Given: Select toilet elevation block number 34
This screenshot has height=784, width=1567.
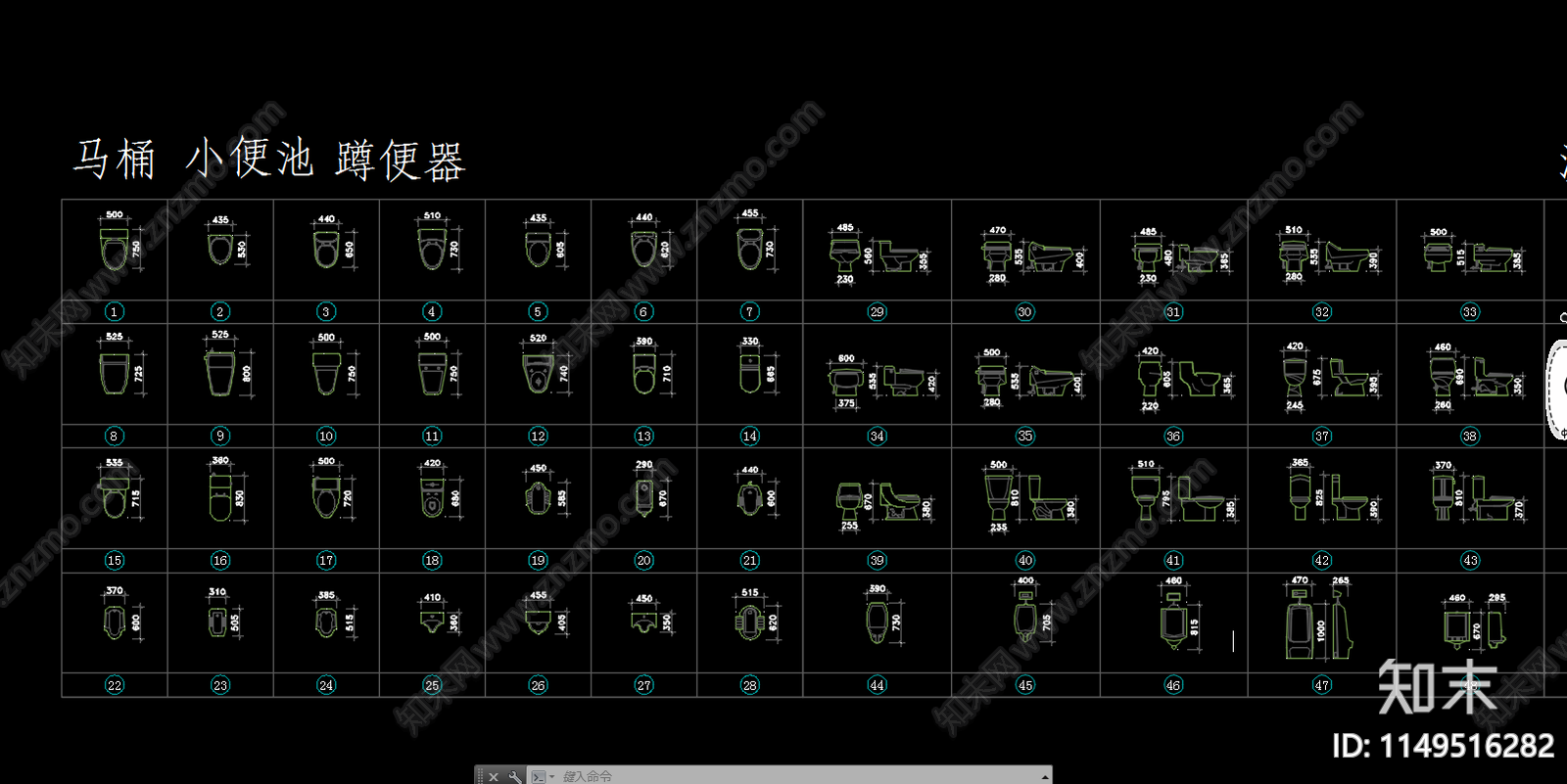Looking at the screenshot, I should click(877, 379).
